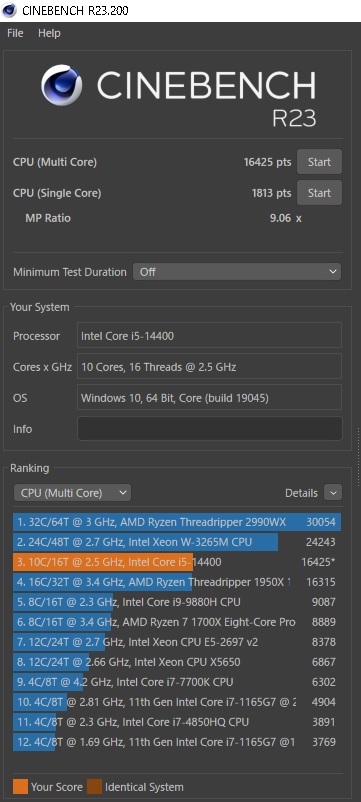Click the Processor field showing Intel Core i5-14400
361x802 pixels.
(209, 336)
